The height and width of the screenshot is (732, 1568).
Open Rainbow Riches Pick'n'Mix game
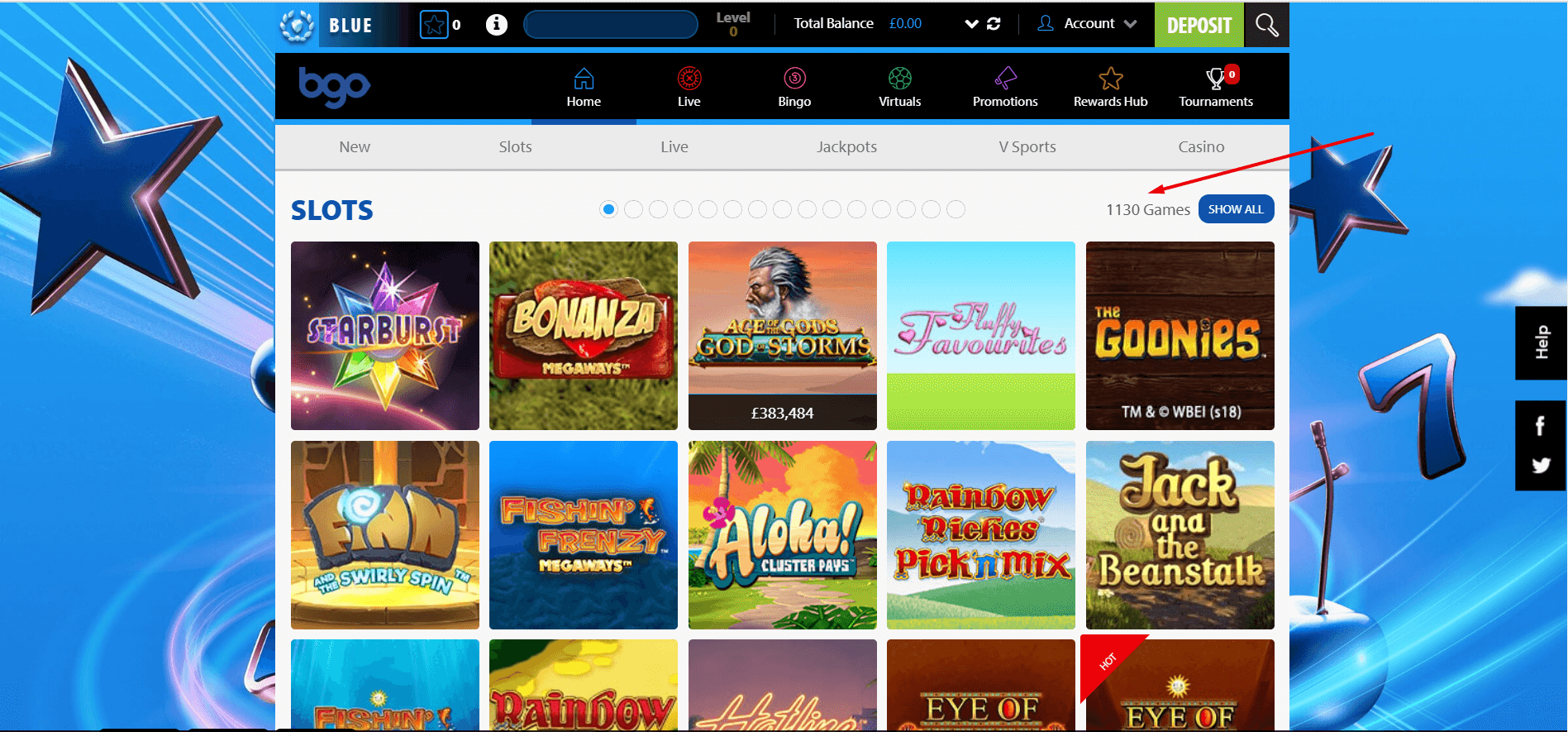click(981, 535)
